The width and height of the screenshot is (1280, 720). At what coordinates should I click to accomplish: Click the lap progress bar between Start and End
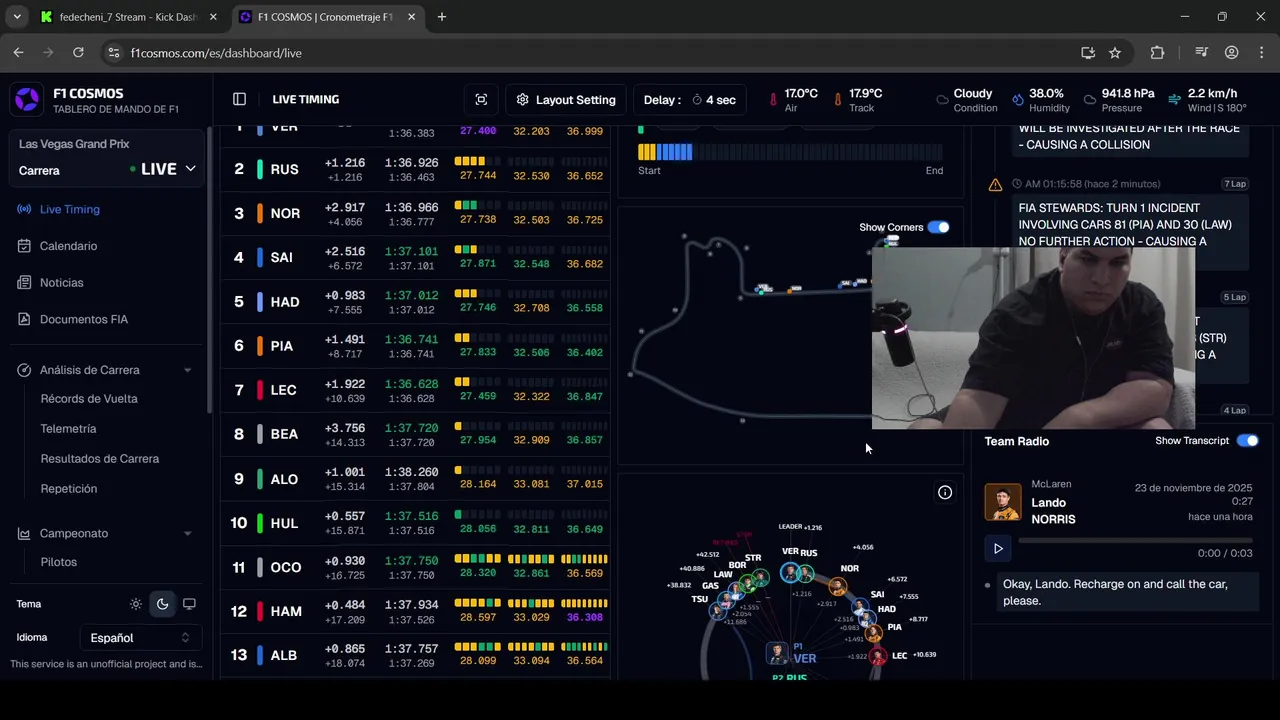coord(790,152)
